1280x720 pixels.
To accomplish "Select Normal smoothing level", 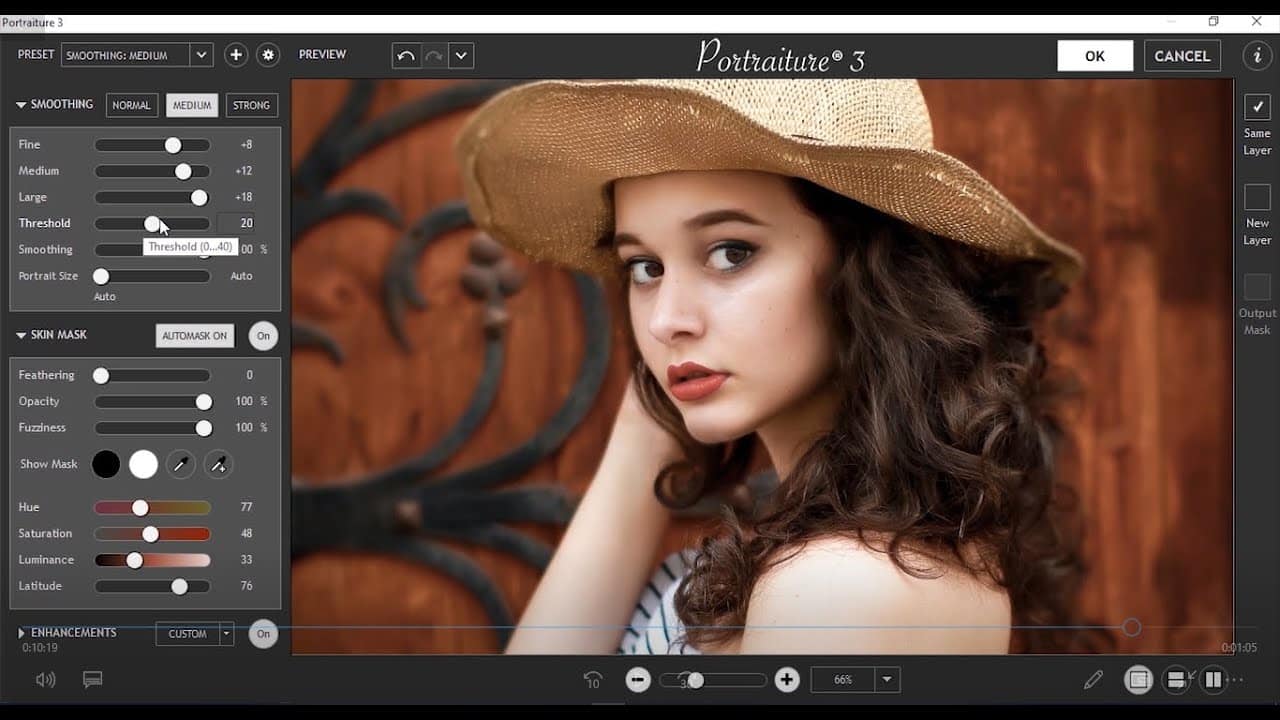I will click(131, 105).
